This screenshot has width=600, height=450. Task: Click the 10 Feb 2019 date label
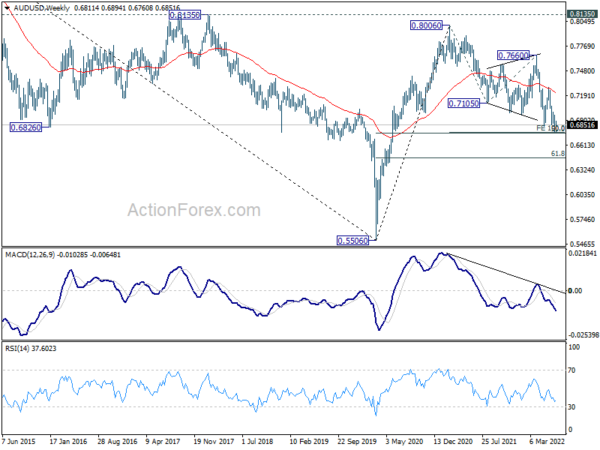[309, 441]
